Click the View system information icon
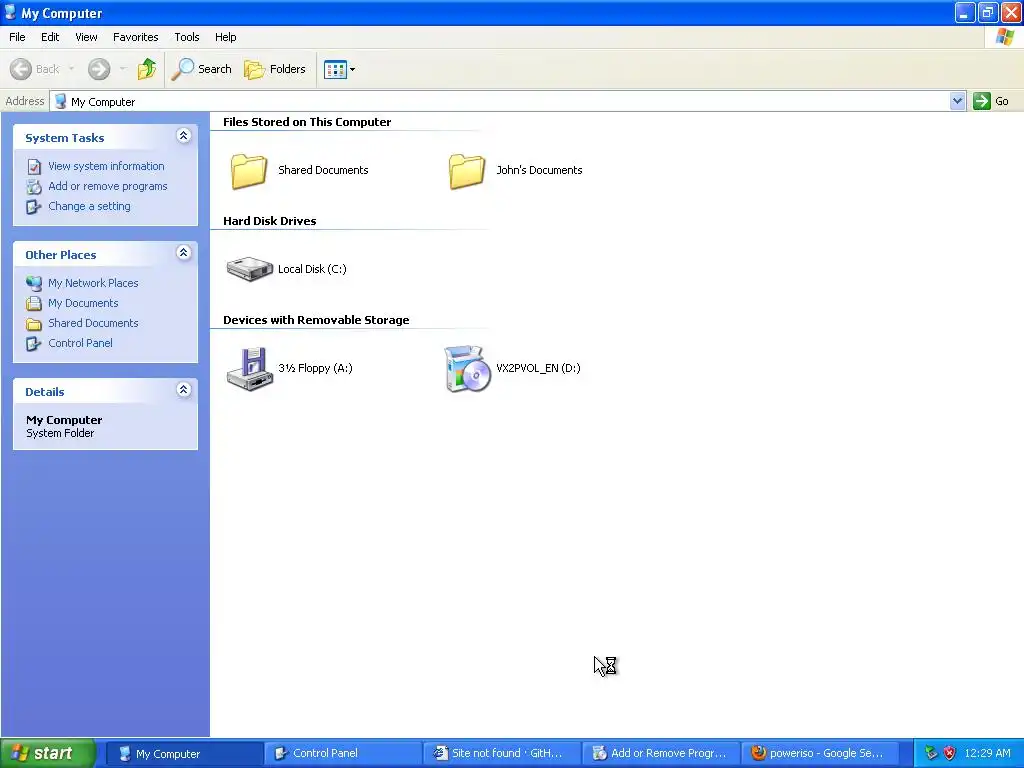The height and width of the screenshot is (768, 1024). coord(34,167)
